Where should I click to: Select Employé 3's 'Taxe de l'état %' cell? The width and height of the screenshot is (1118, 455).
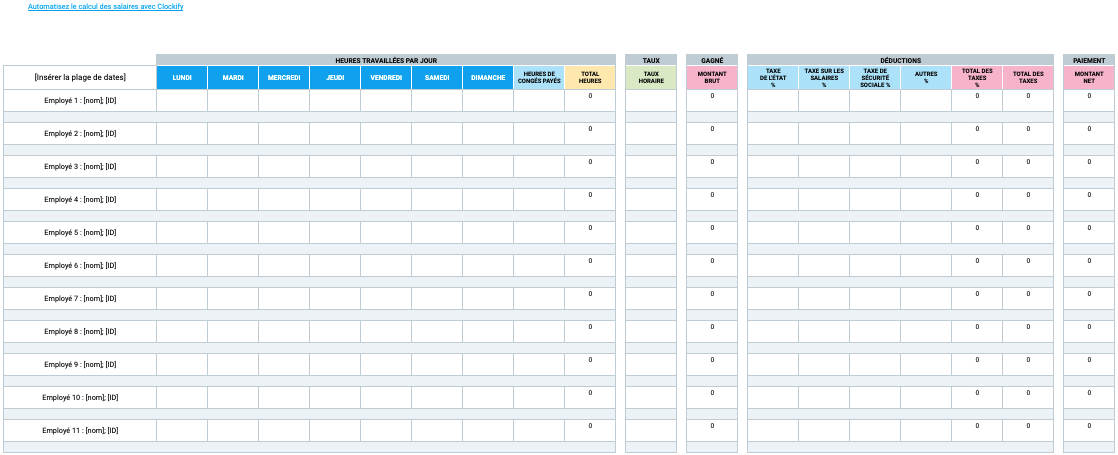click(x=773, y=166)
